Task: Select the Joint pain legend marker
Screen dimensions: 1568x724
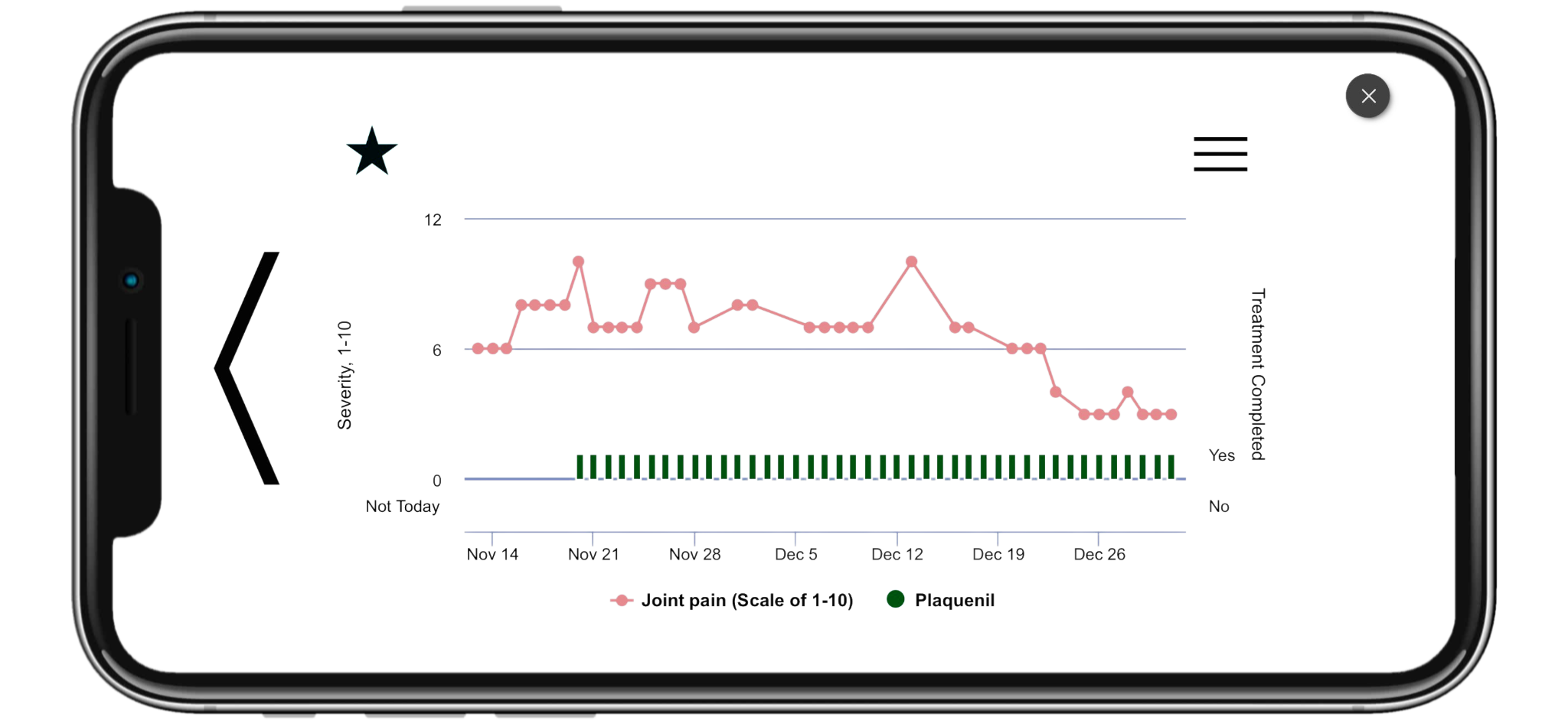Action: (622, 601)
